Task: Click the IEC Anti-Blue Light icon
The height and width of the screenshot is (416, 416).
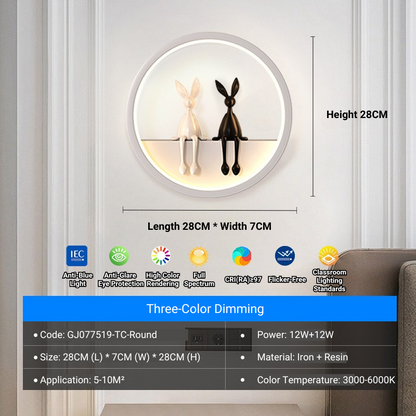Action: [x=77, y=256]
